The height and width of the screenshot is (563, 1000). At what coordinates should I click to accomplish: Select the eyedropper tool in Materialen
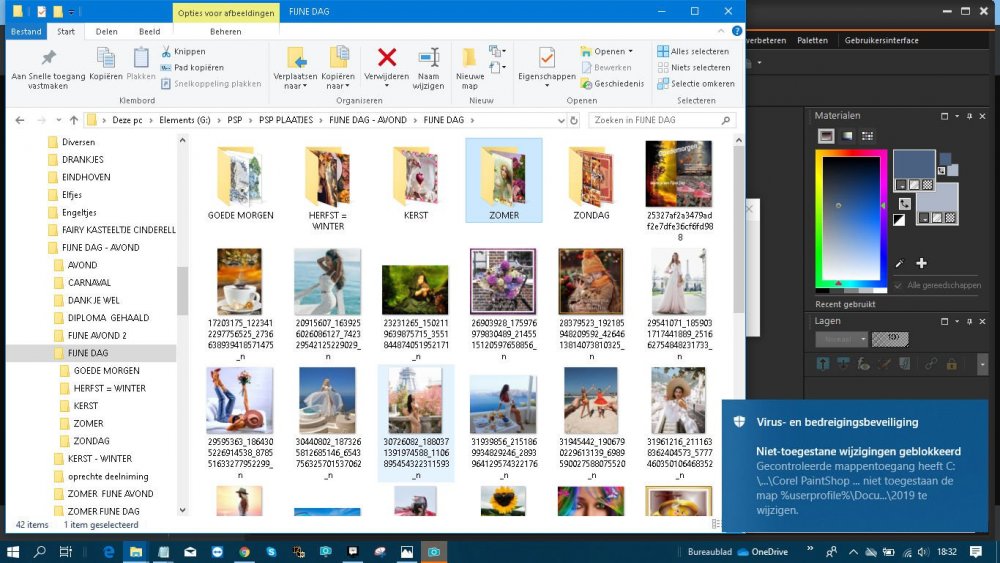click(900, 264)
